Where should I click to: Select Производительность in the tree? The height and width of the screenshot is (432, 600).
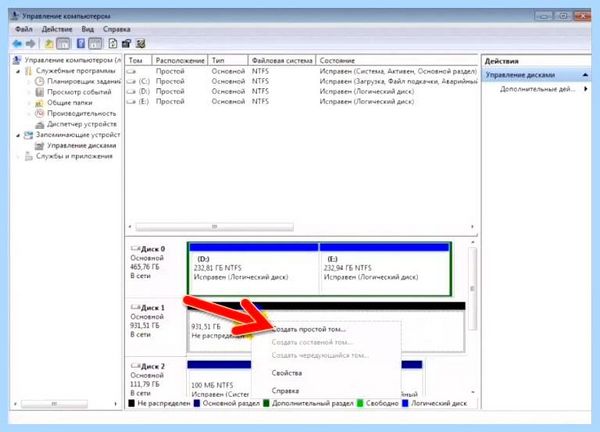(x=81, y=113)
